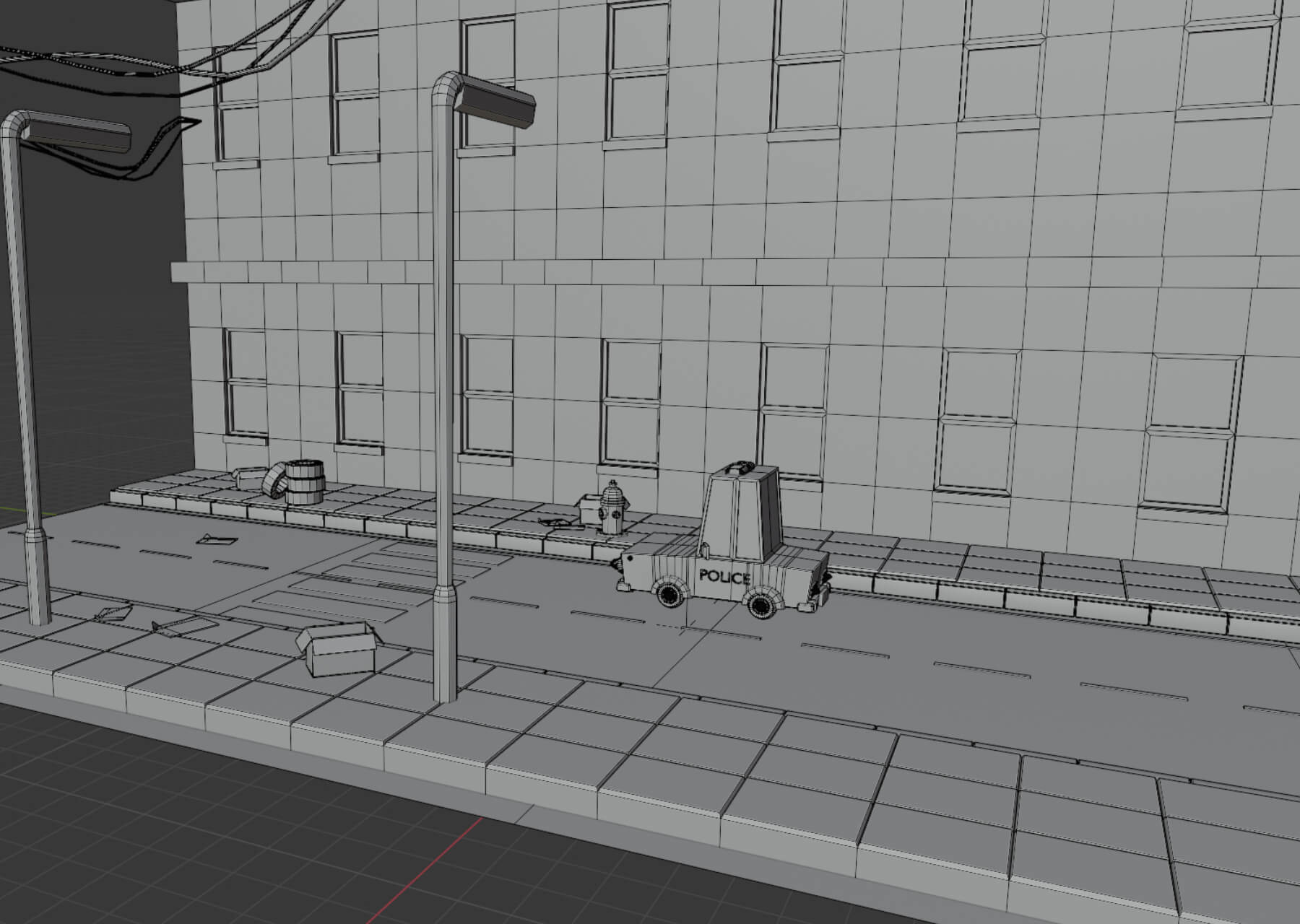Click the POLICE text on the car door
1300x924 pixels.
point(724,577)
